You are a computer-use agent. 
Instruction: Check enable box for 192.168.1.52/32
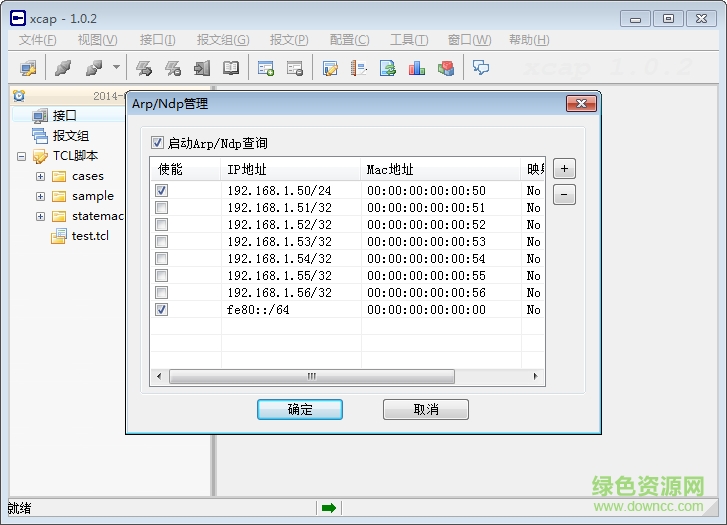(161, 224)
